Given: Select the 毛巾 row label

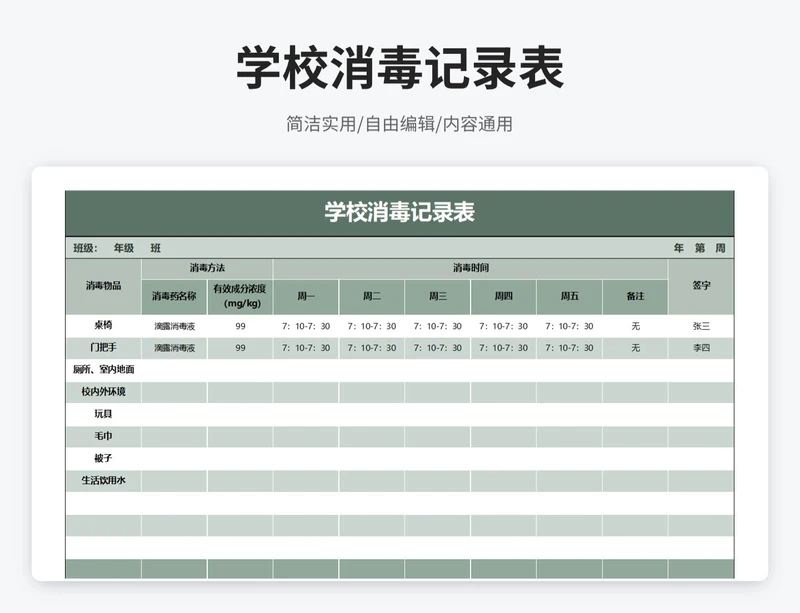Looking at the screenshot, I should (104, 436).
